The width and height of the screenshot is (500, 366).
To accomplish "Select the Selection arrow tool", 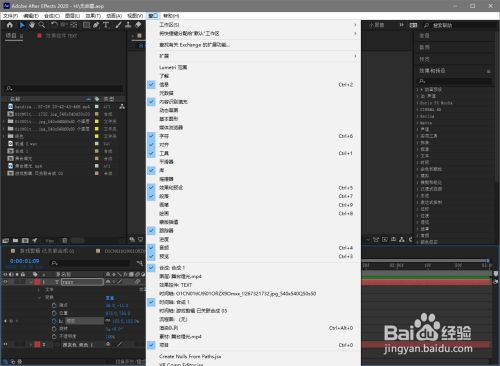I will (22, 25).
